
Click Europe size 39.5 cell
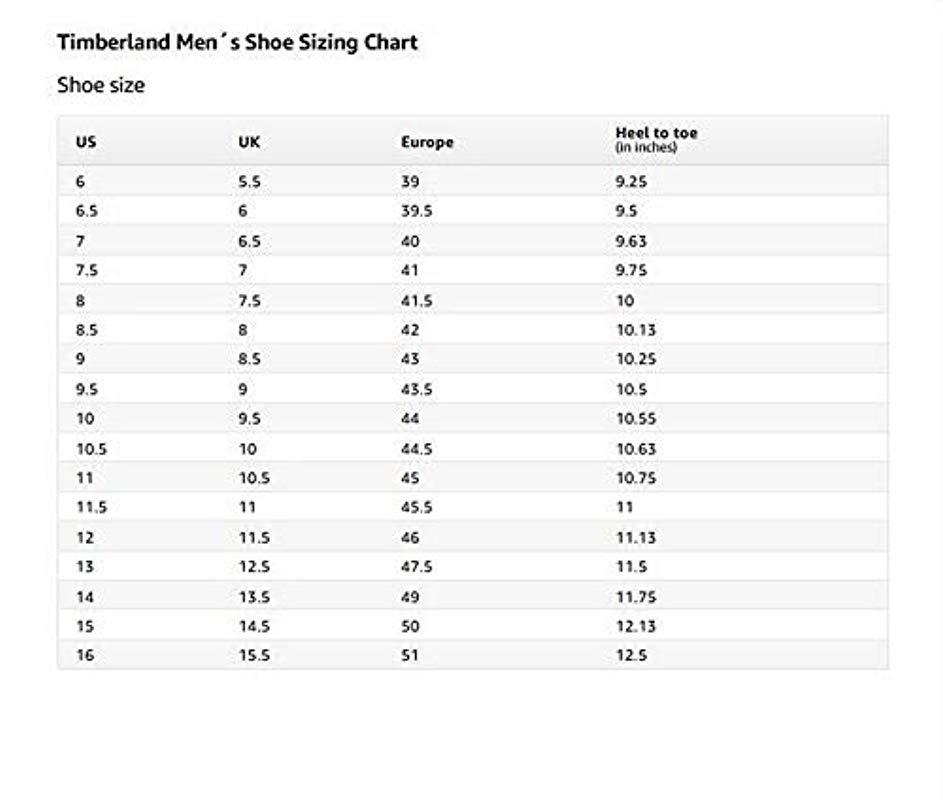[x=416, y=211]
